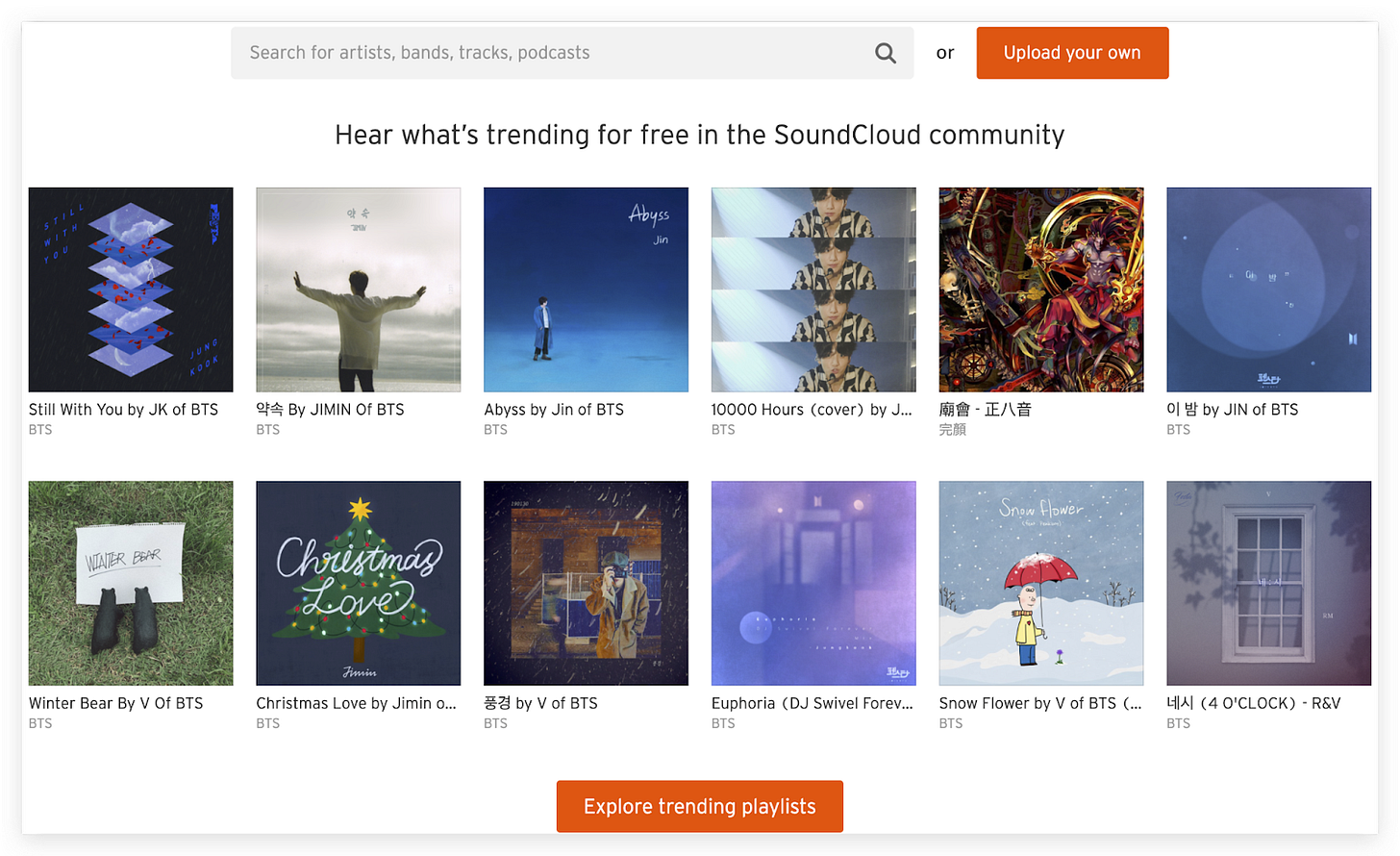Viewport: 1400px width, 856px height.
Task: Open artist BTS under Still With You
Action: coord(40,430)
